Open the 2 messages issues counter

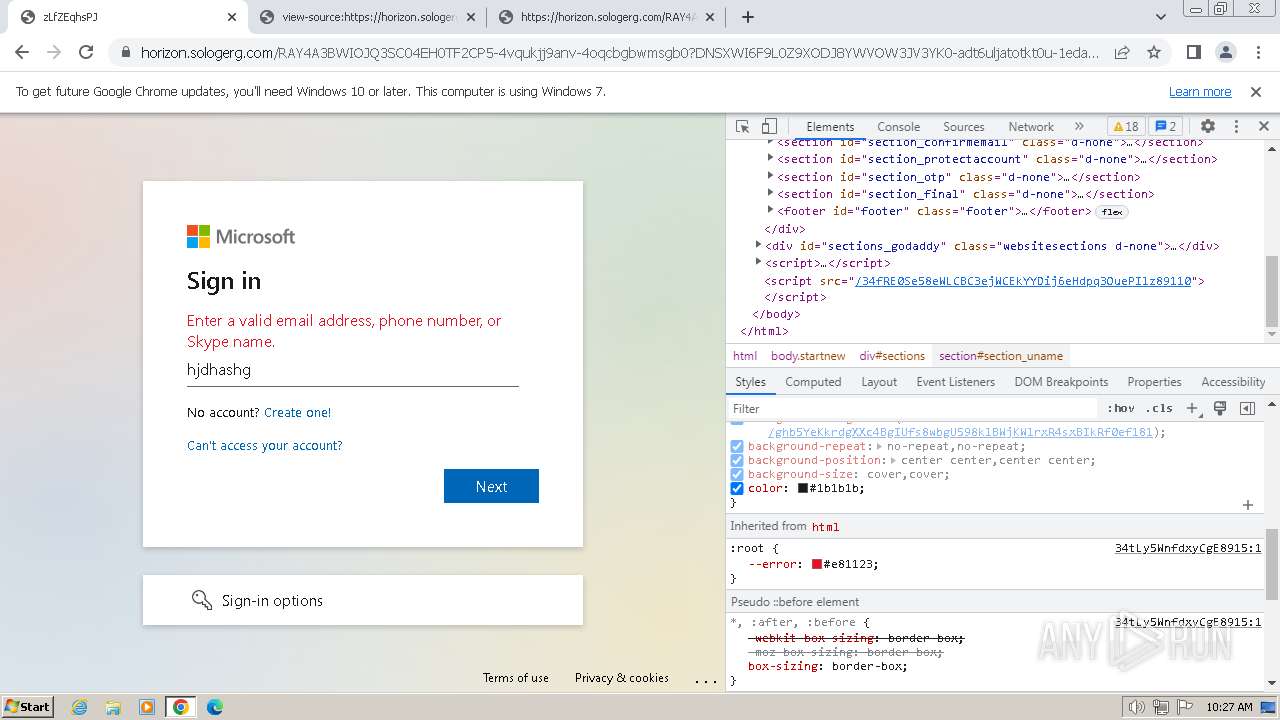[1166, 127]
